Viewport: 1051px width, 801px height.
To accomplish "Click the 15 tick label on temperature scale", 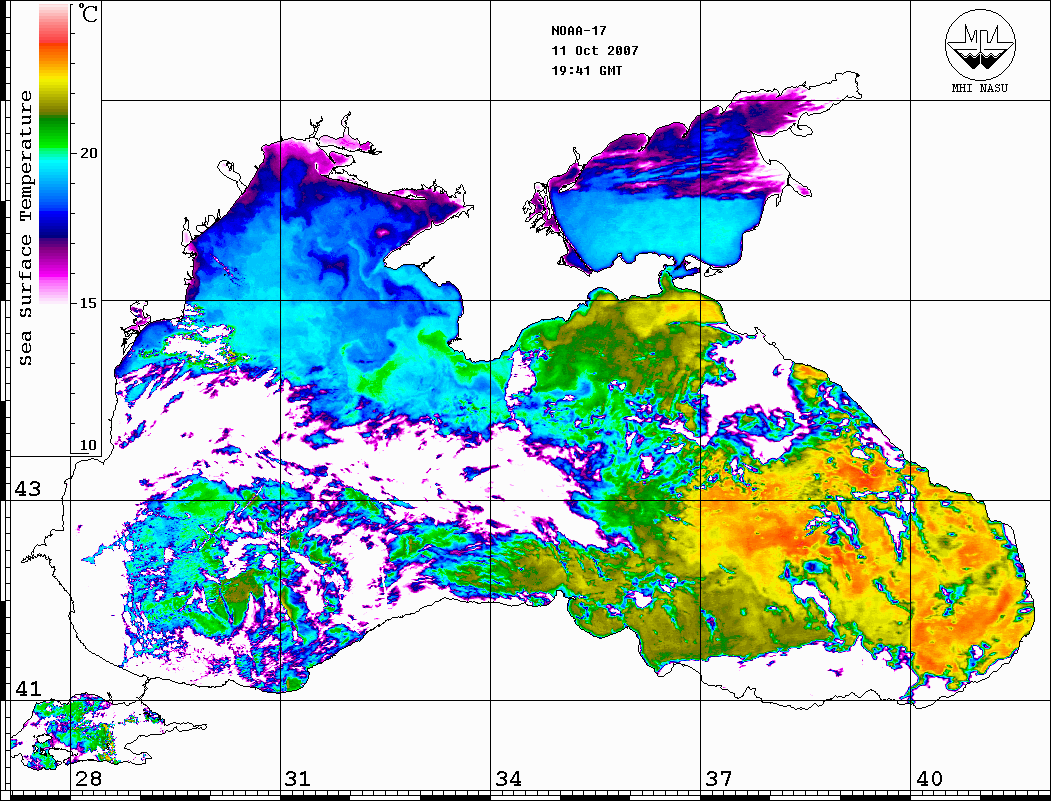I will coord(88,303).
